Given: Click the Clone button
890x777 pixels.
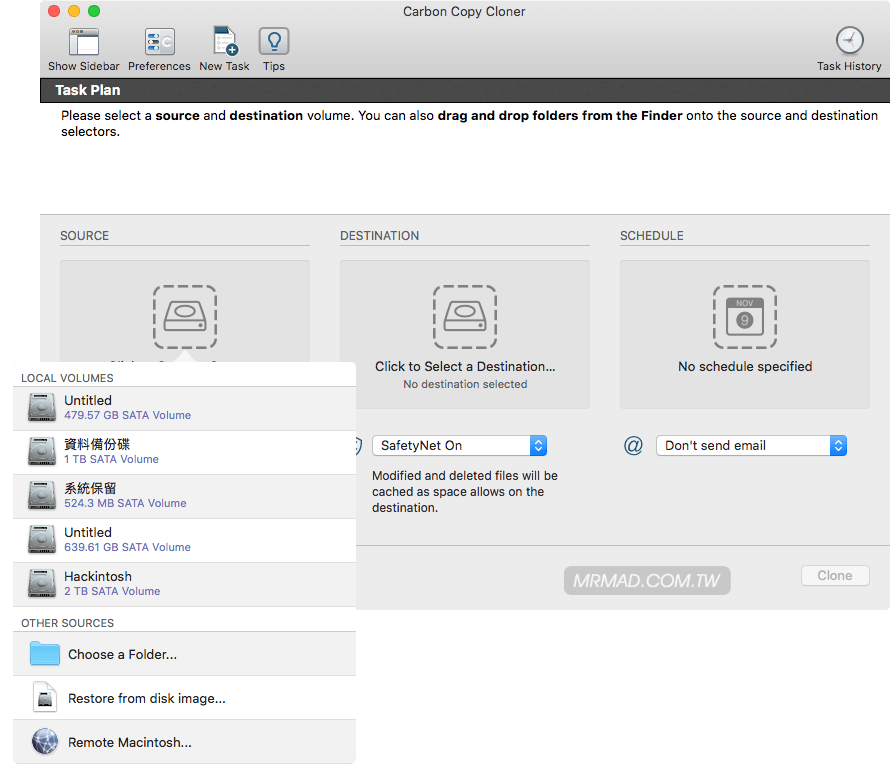Looking at the screenshot, I should click(835, 576).
